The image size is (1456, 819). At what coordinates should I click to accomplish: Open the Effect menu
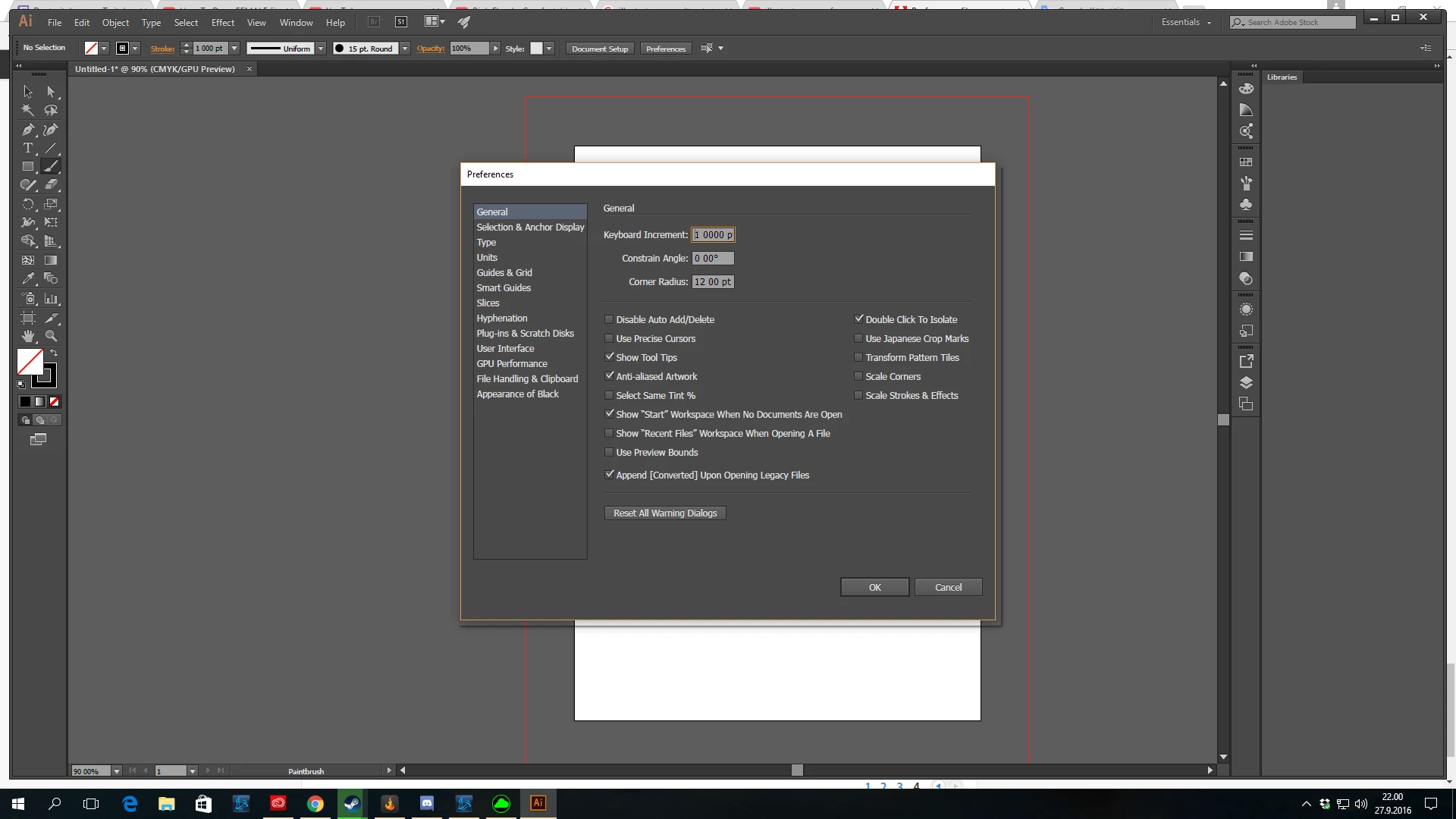click(222, 23)
